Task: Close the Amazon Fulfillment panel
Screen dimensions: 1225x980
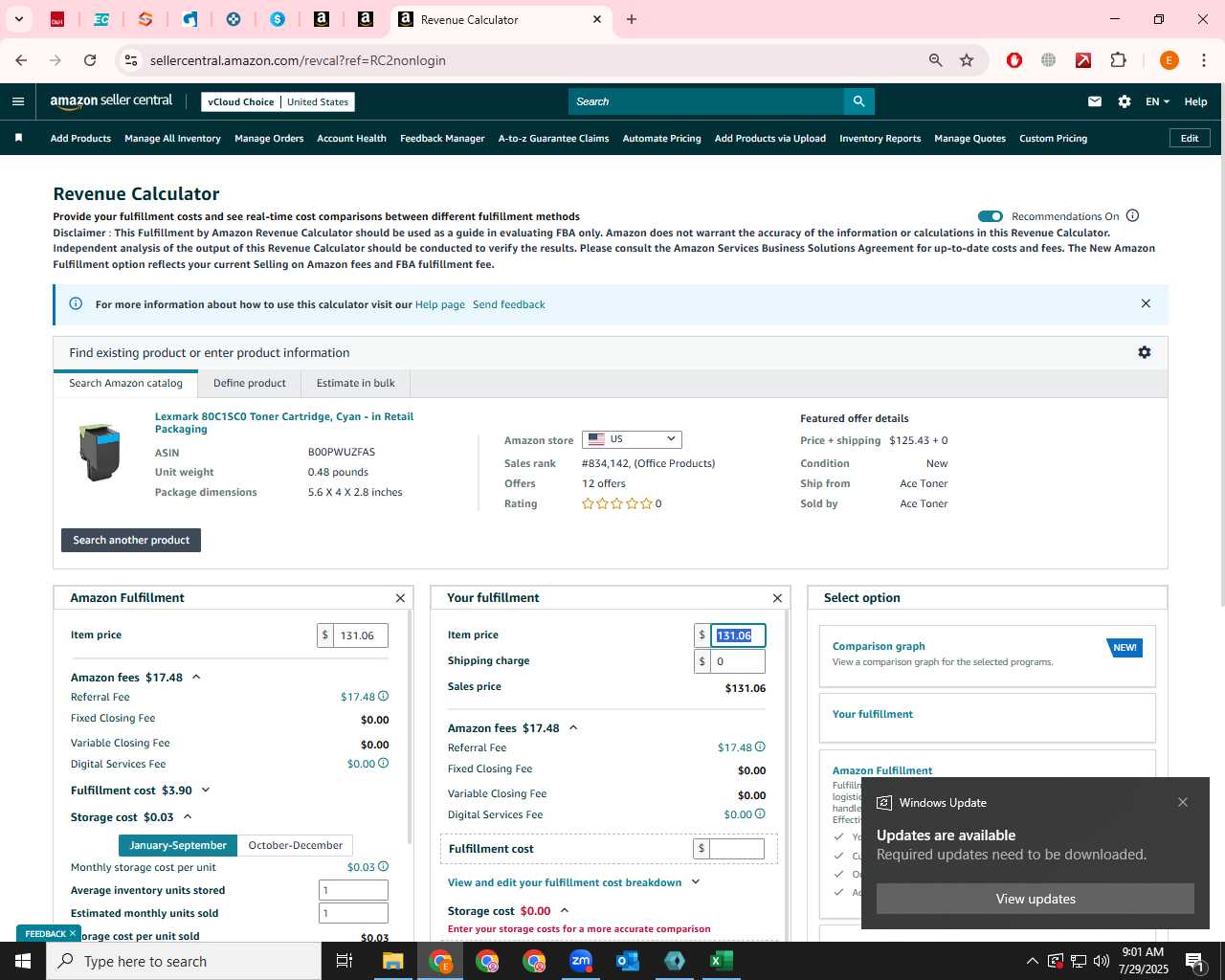Action: [x=400, y=598]
